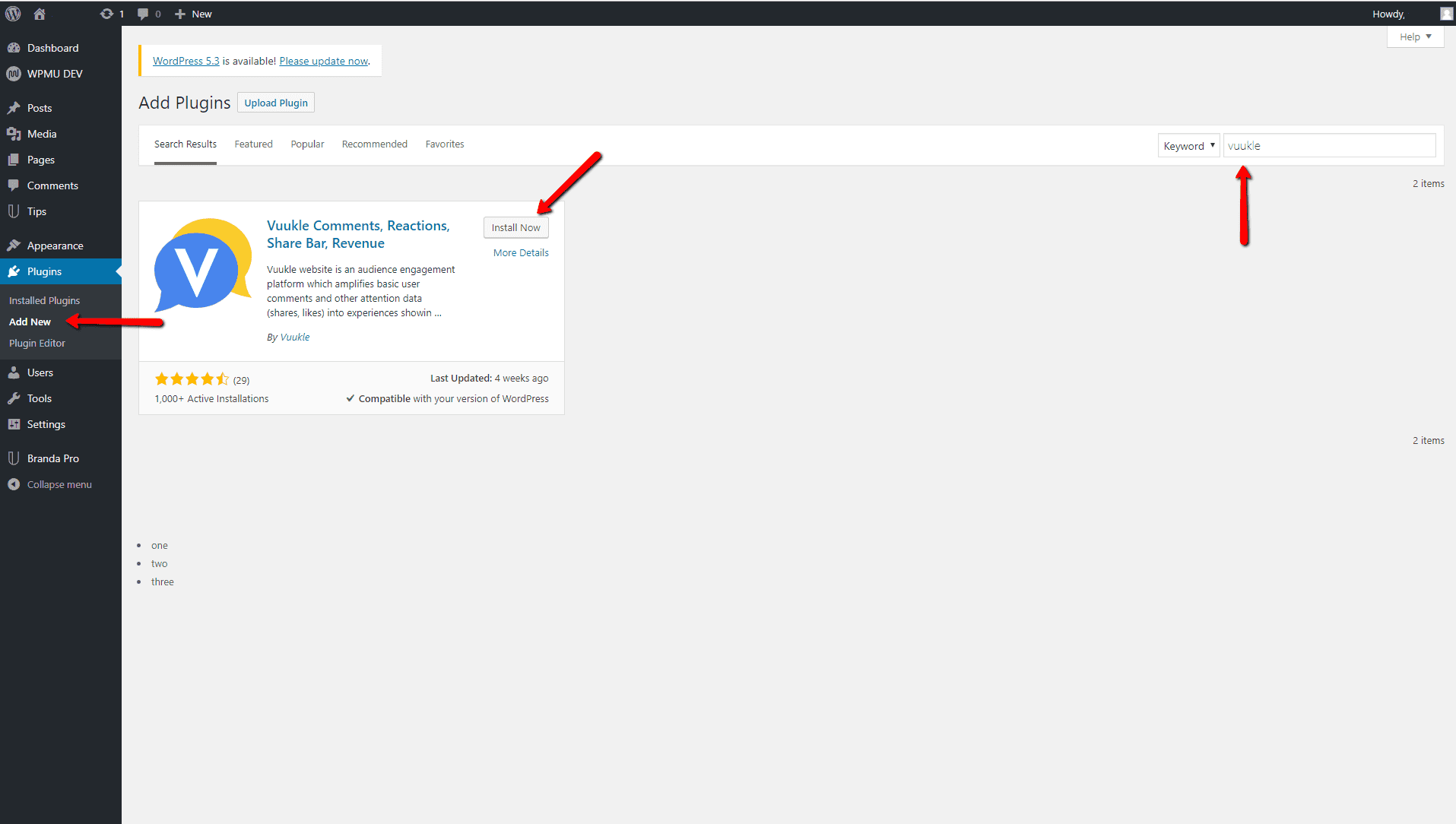Open the comments bubble icon in admin bar
This screenshot has height=824, width=1456.
coord(143,14)
